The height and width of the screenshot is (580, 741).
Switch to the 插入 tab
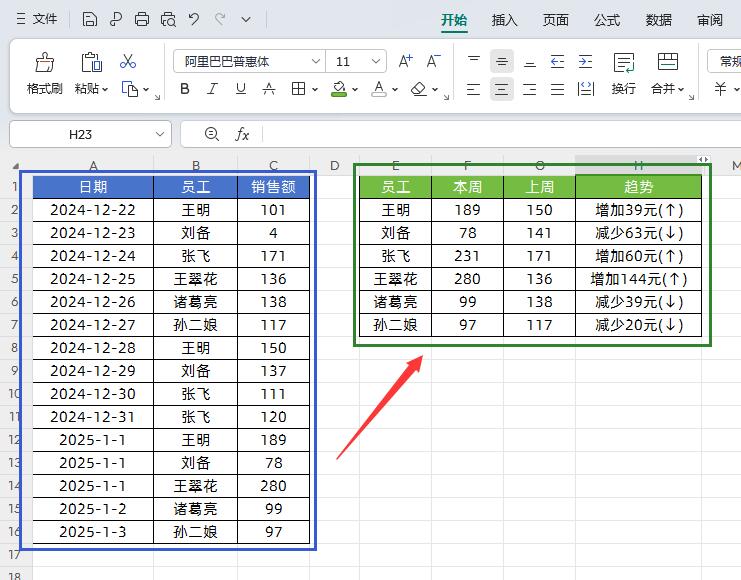point(505,20)
